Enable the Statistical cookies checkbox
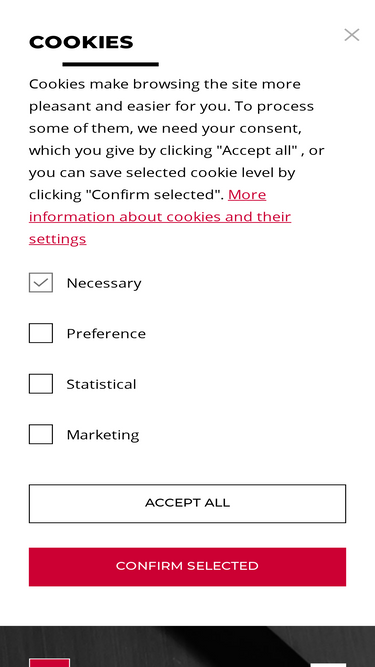The image size is (375, 667). tap(41, 384)
